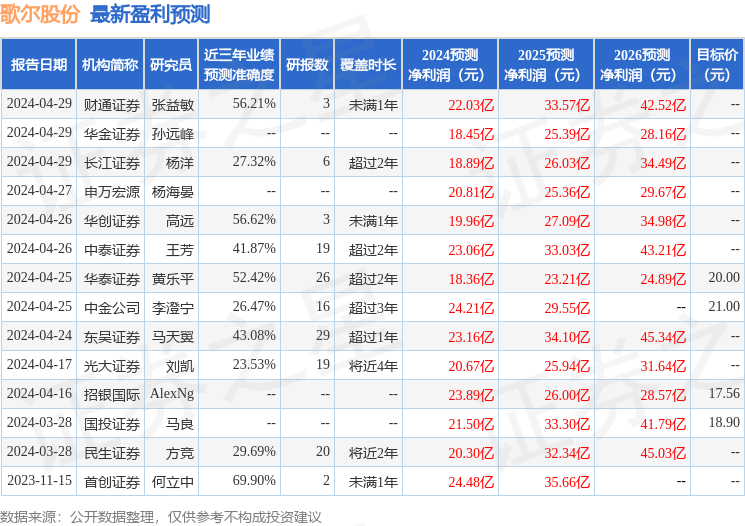
Task: Click the date 2024-04-17
Action: [x=39, y=364]
